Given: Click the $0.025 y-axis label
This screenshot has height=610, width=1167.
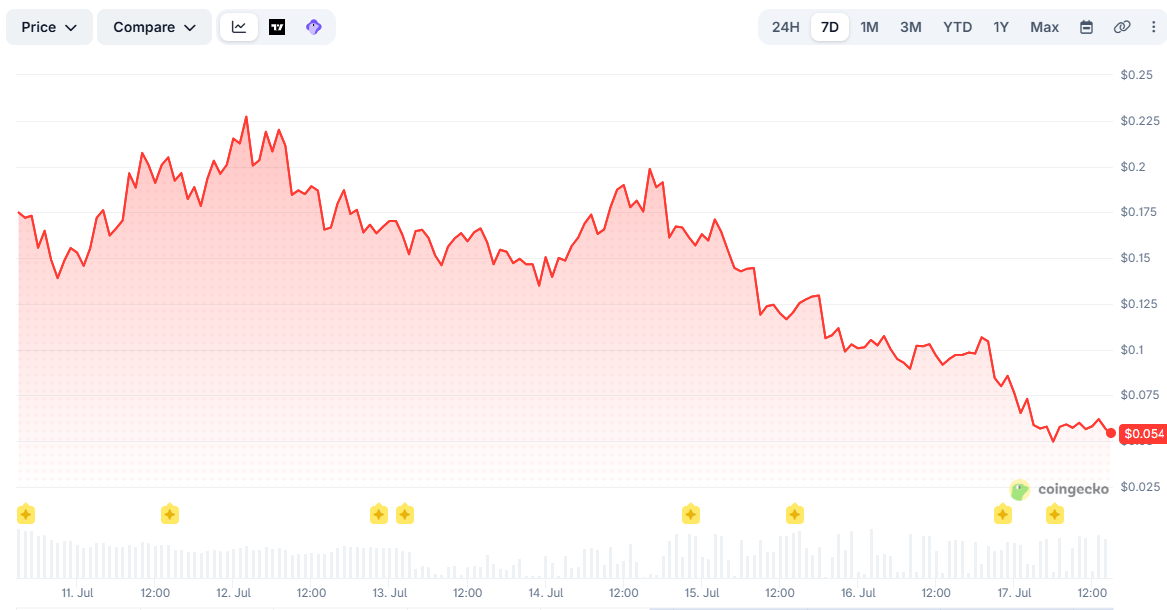Looking at the screenshot, I should tap(1140, 487).
